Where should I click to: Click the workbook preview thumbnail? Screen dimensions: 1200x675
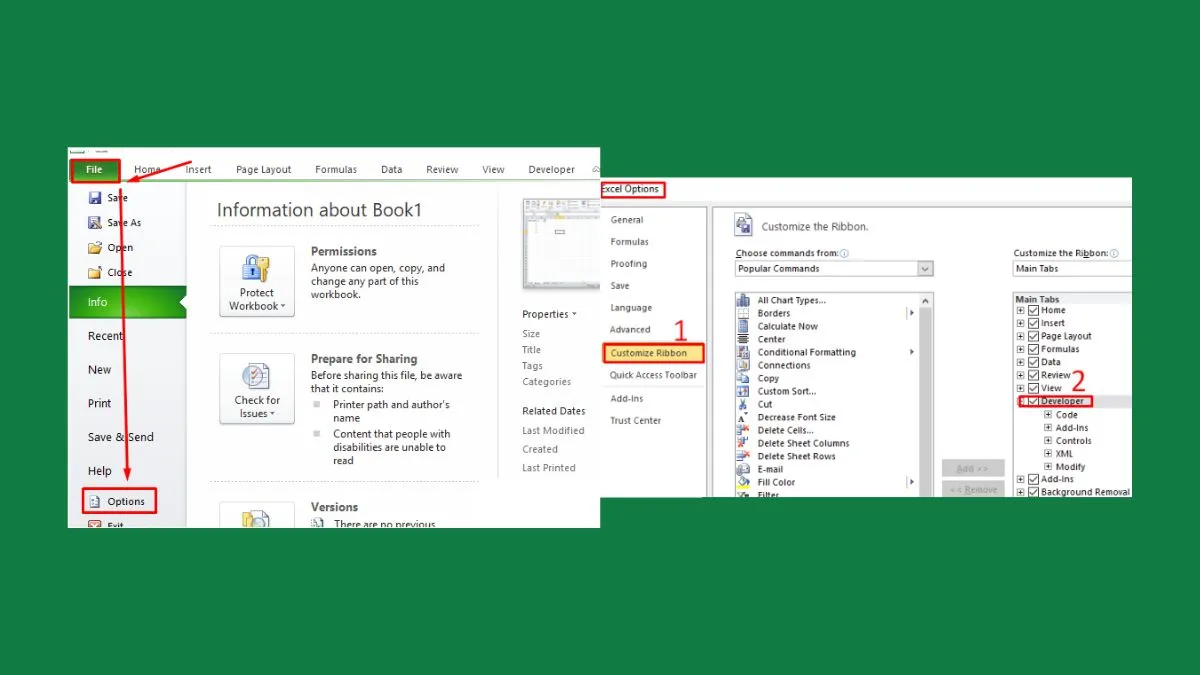pyautogui.click(x=561, y=243)
